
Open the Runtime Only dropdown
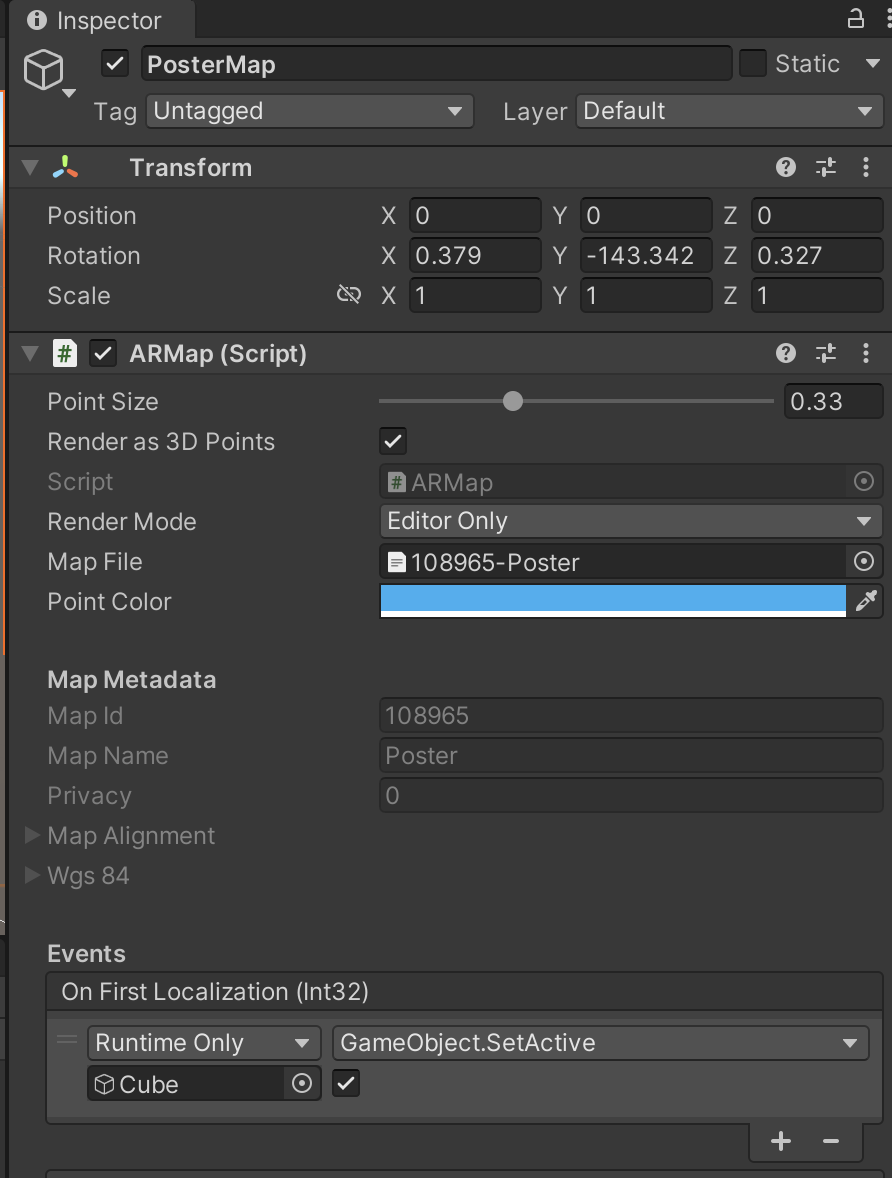(204, 1043)
